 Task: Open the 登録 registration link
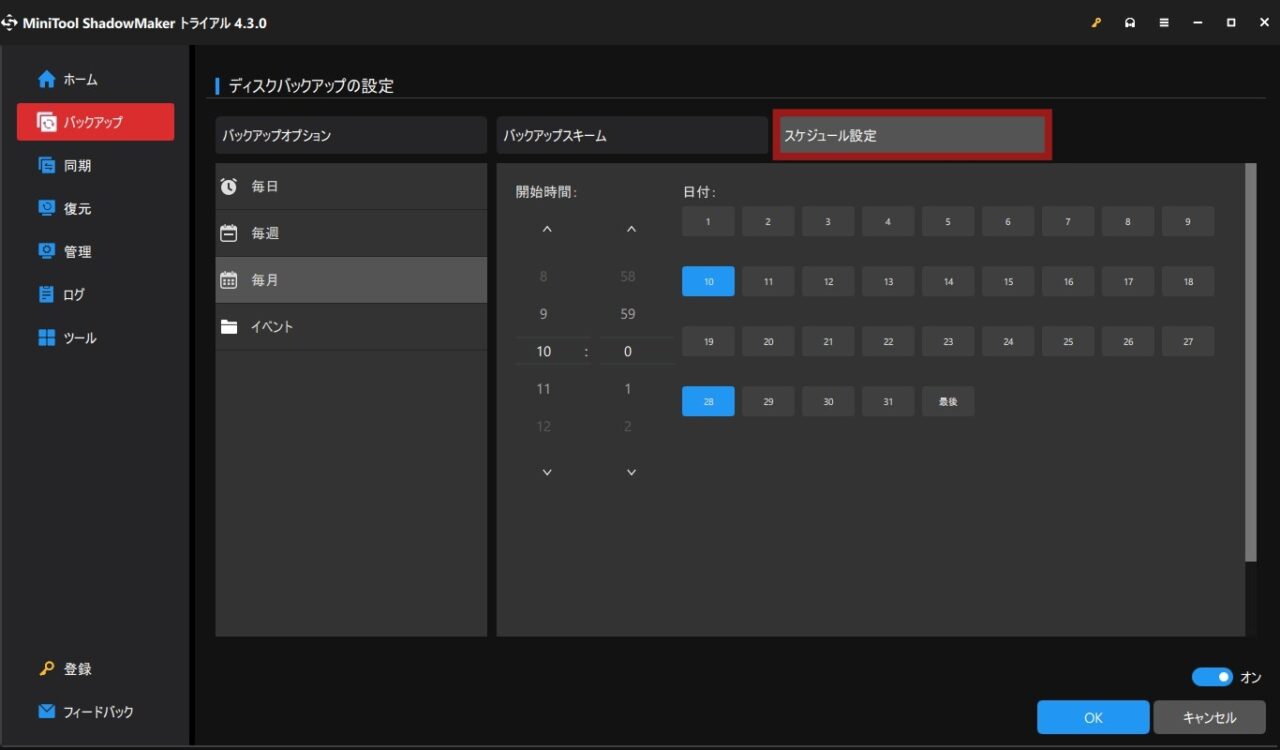[78, 669]
